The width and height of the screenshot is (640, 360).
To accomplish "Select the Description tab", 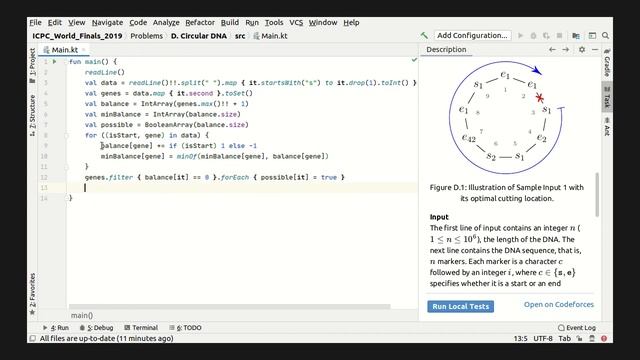I will click(446, 49).
